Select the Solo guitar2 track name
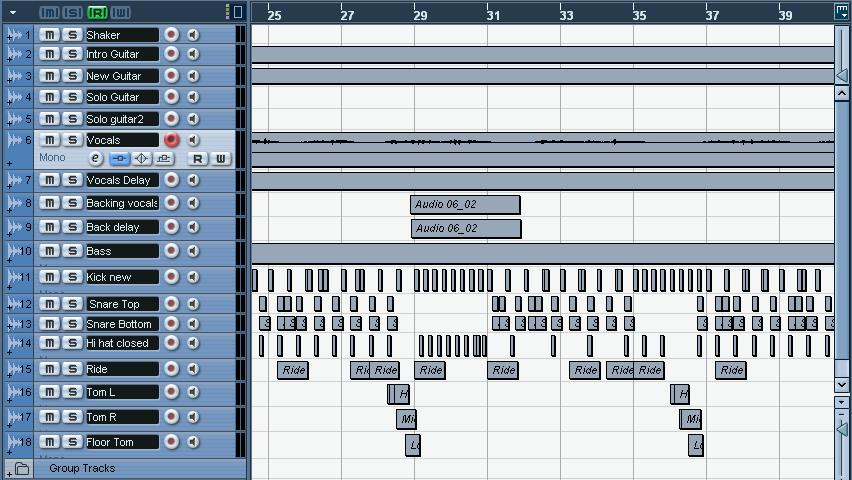This screenshot has width=852, height=480. pyautogui.click(x=122, y=119)
